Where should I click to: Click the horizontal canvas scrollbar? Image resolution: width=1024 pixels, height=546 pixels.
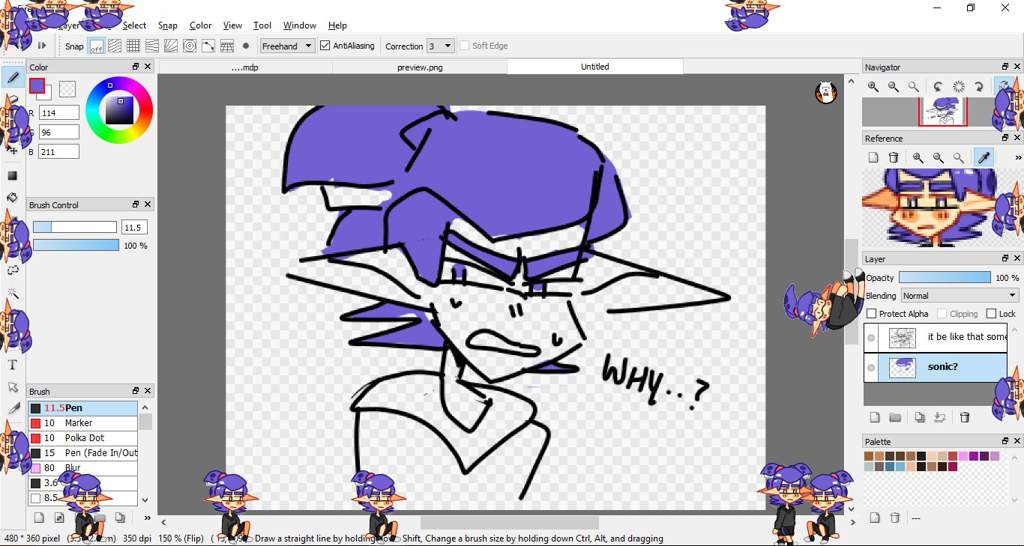tap(509, 522)
